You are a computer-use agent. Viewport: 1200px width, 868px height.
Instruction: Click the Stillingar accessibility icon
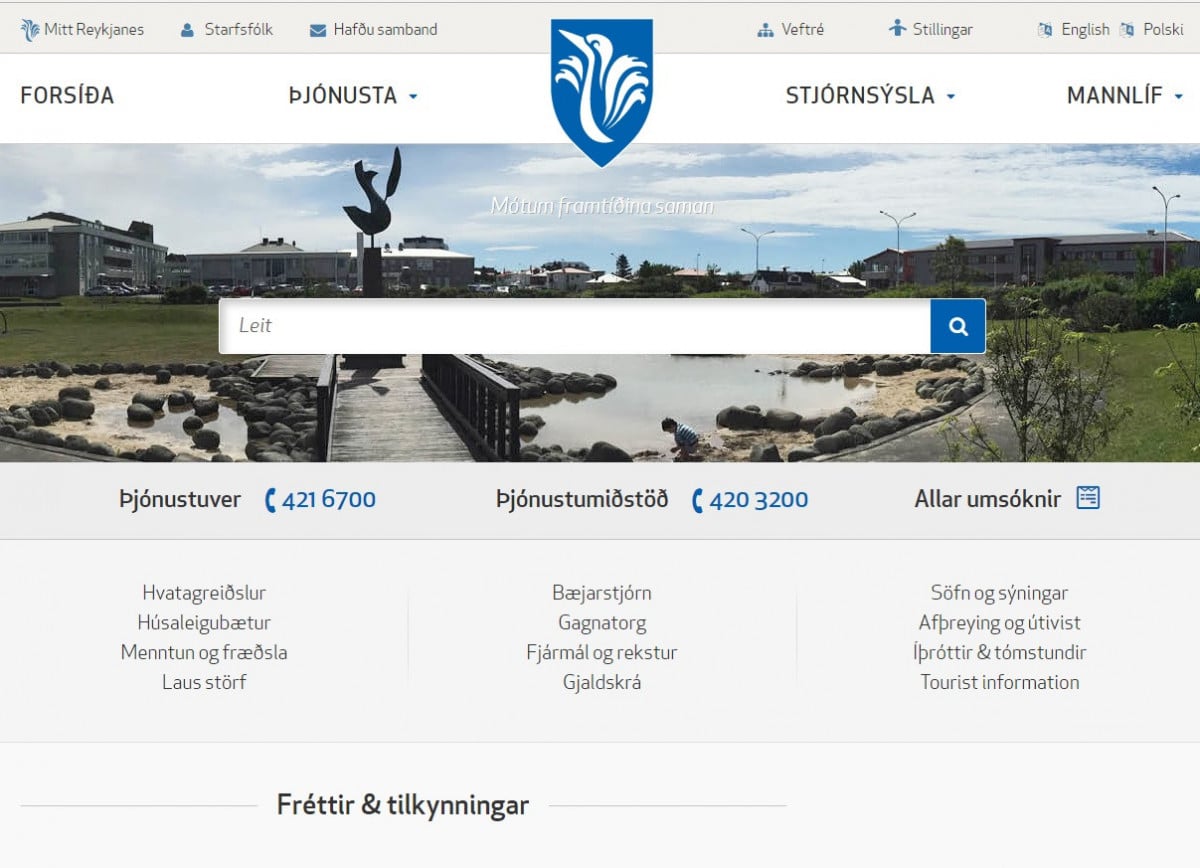(x=898, y=28)
